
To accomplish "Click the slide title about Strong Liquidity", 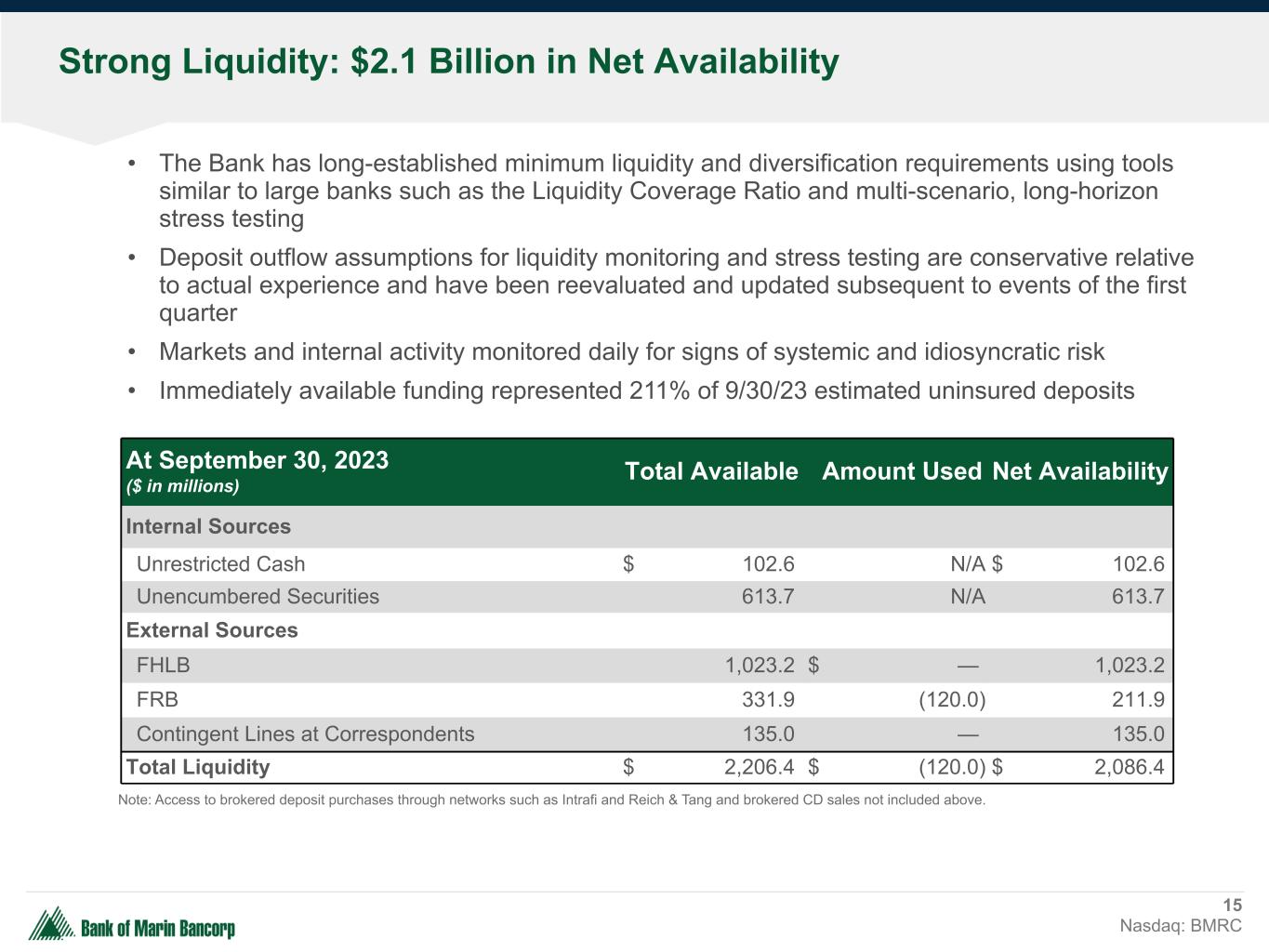I will pos(448,62).
